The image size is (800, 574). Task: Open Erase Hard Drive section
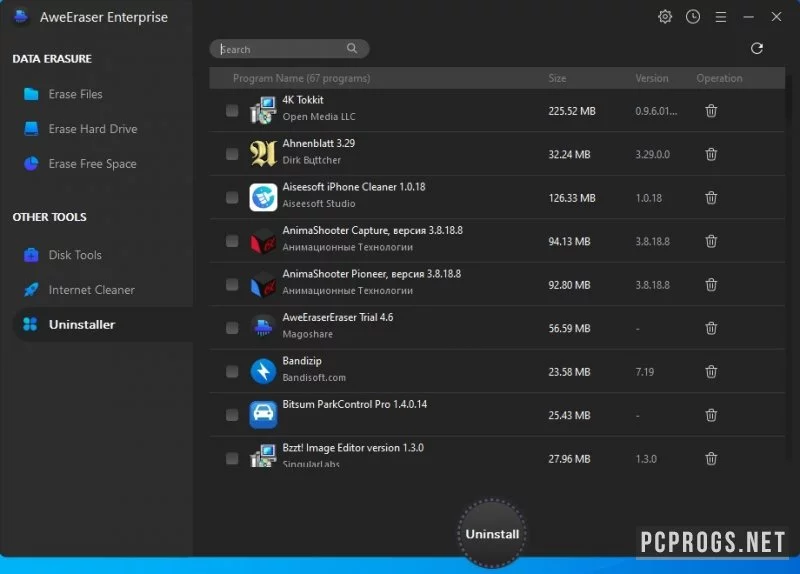(93, 129)
